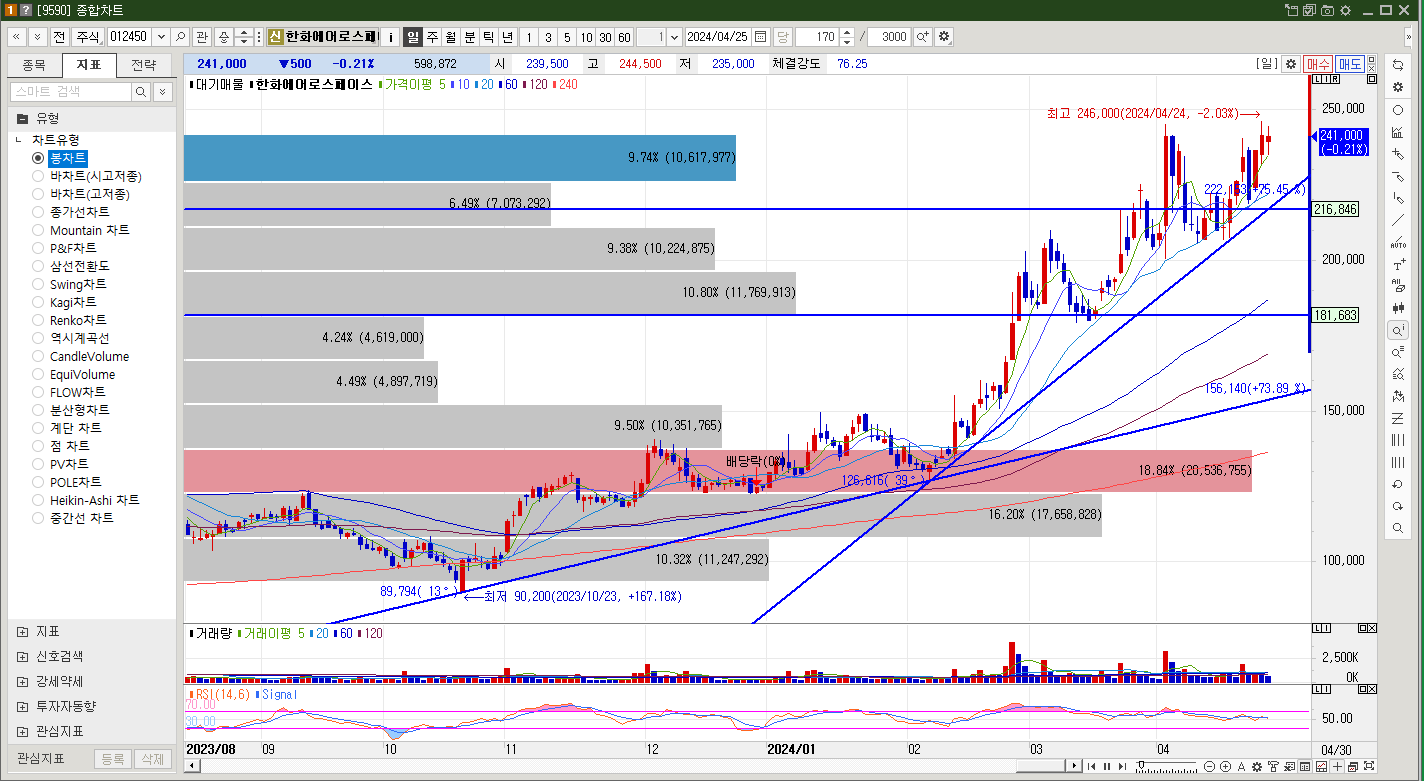Click the zoom search icon beside count 3000
The height and width of the screenshot is (781, 1424).
tap(922, 37)
